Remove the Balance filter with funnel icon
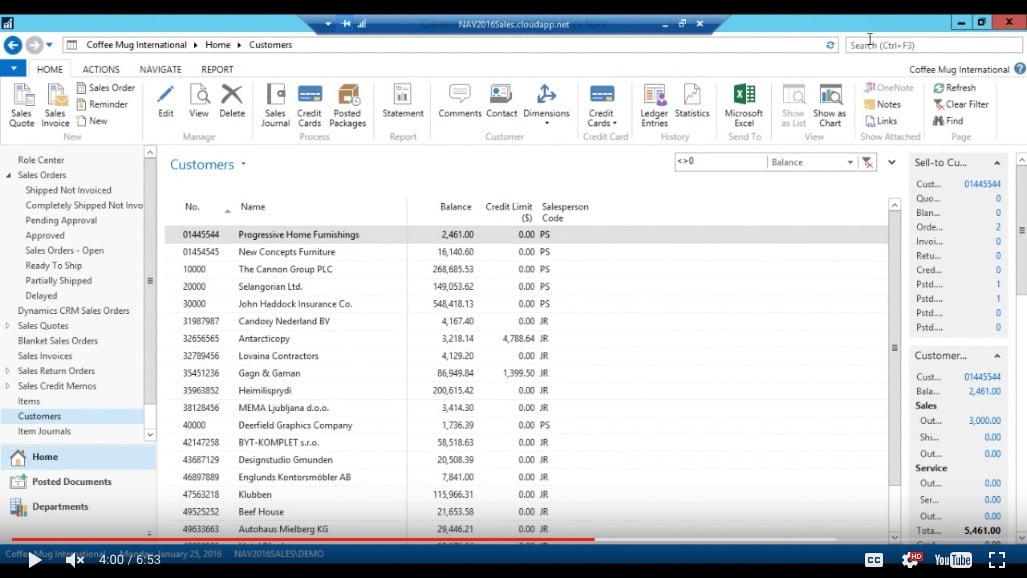 click(x=867, y=163)
